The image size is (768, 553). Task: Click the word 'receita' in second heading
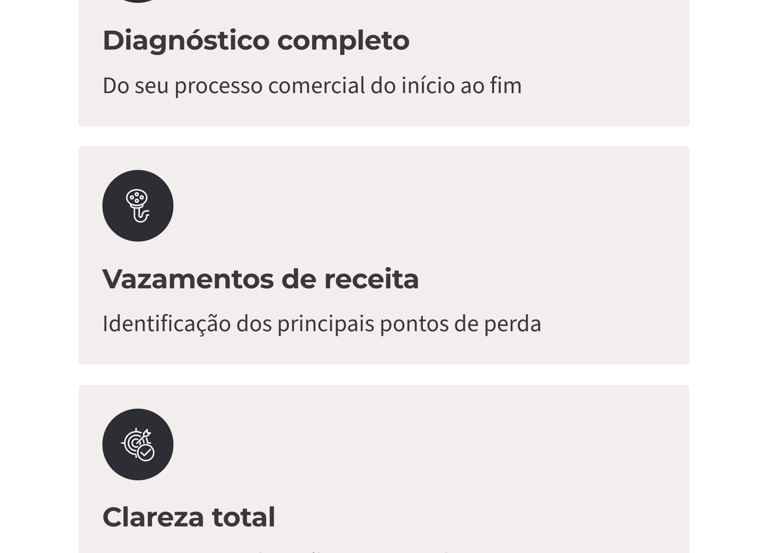[x=372, y=279]
